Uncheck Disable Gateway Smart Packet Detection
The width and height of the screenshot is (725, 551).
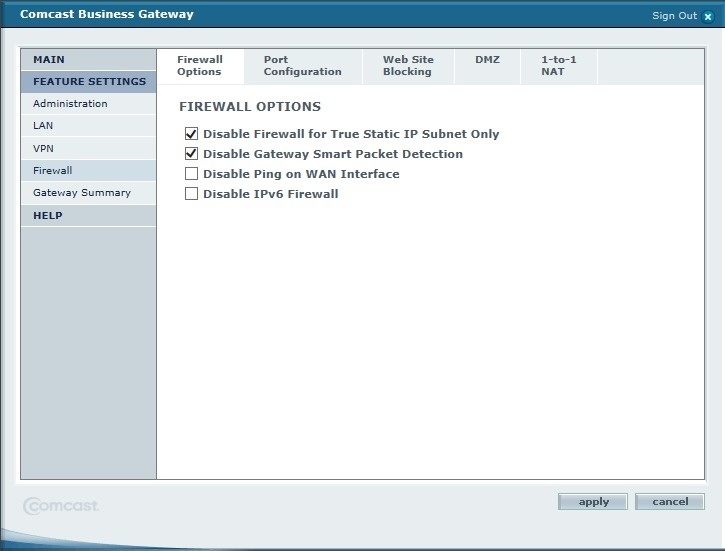point(191,153)
